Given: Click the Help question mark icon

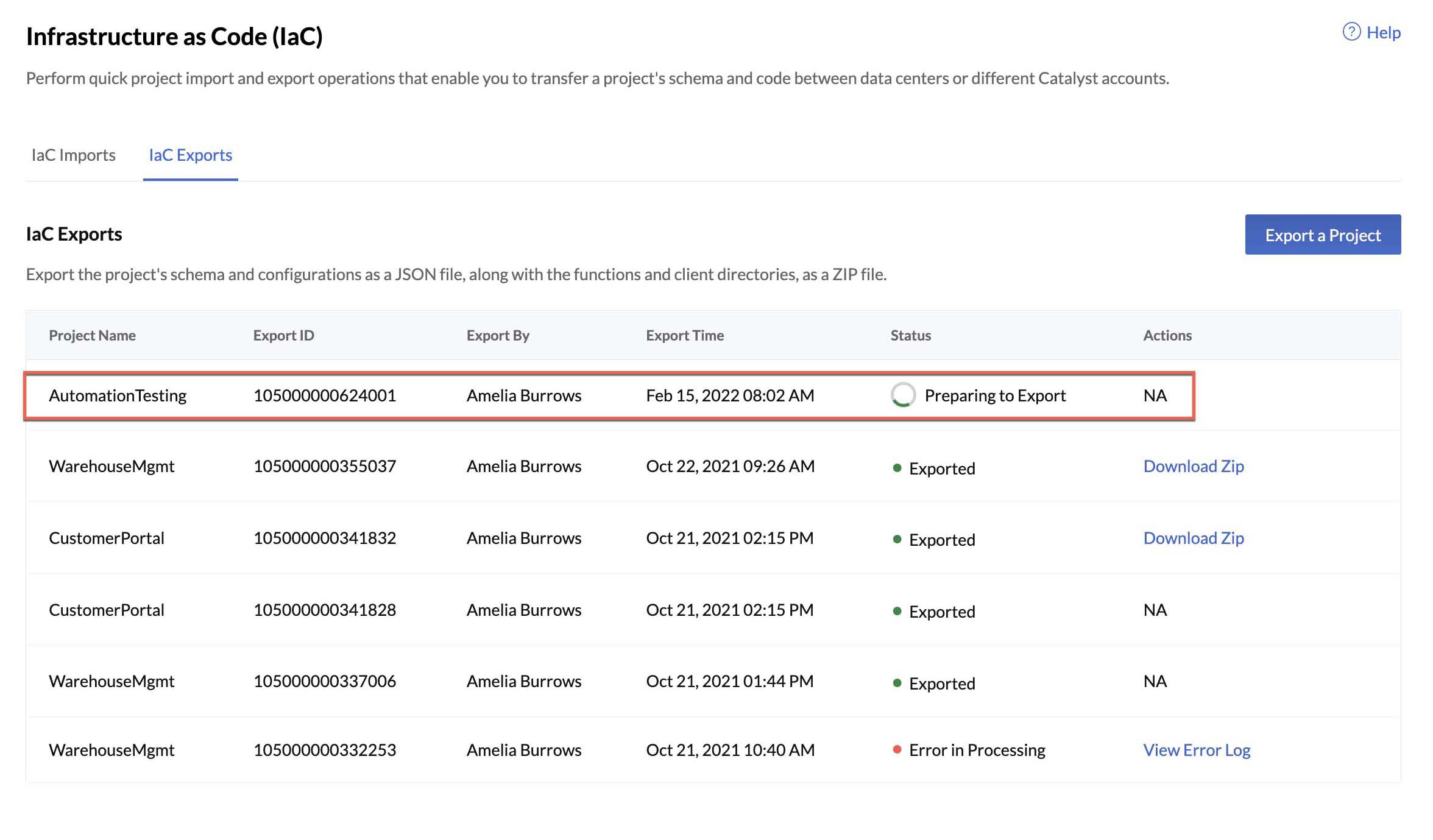Looking at the screenshot, I should coord(1351,32).
